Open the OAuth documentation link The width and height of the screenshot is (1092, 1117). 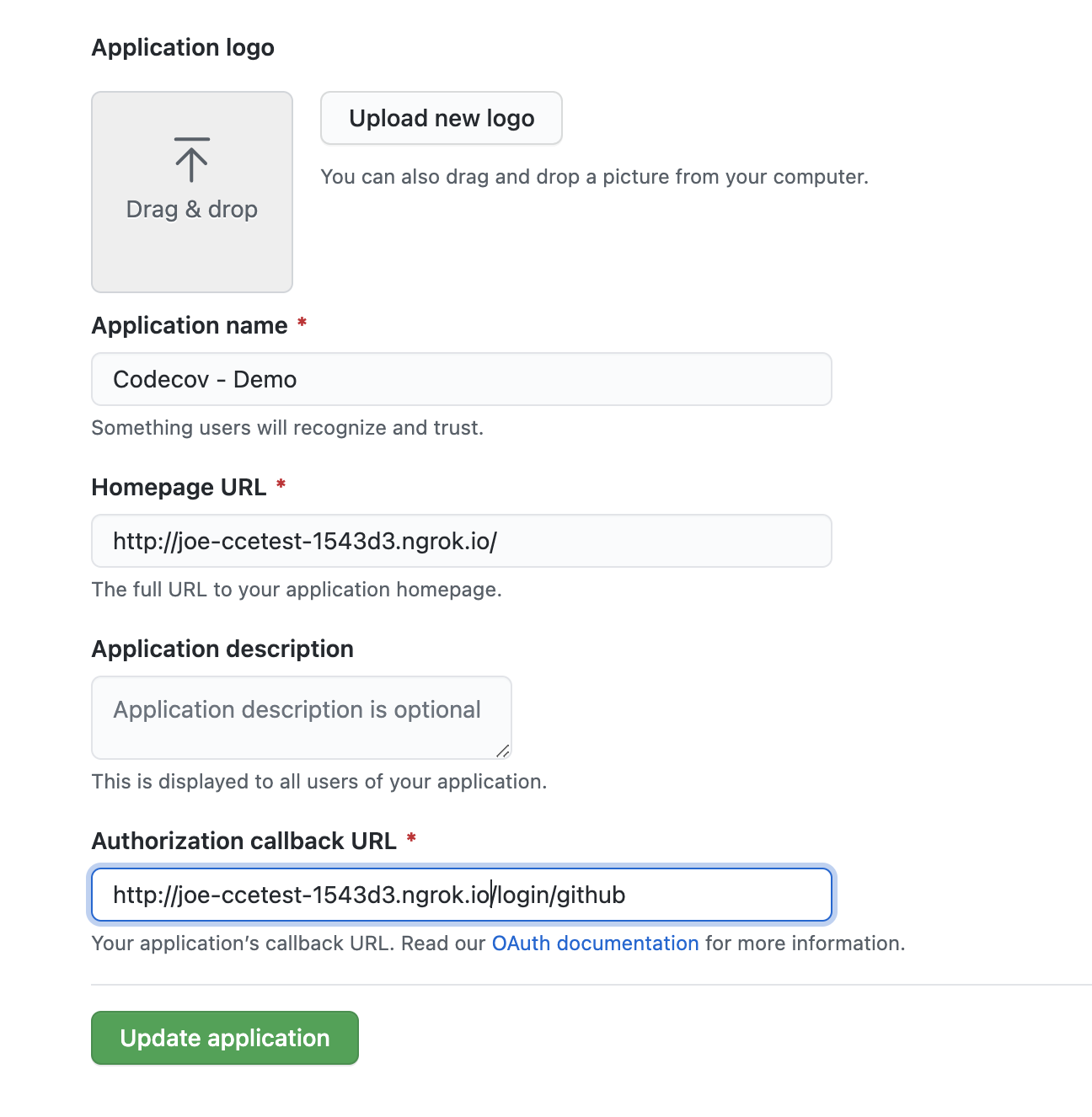pyautogui.click(x=595, y=943)
